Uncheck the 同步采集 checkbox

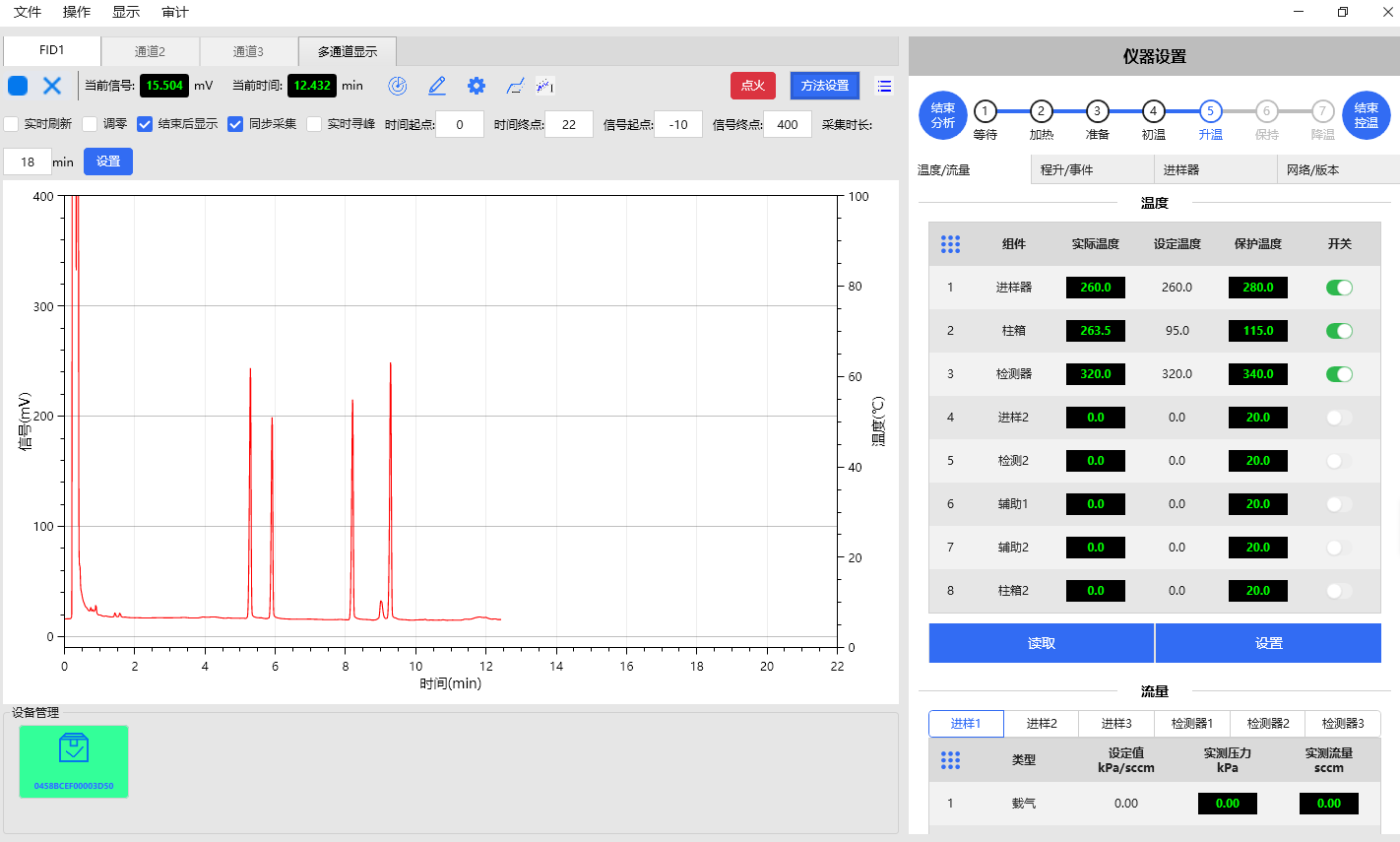click(235, 124)
